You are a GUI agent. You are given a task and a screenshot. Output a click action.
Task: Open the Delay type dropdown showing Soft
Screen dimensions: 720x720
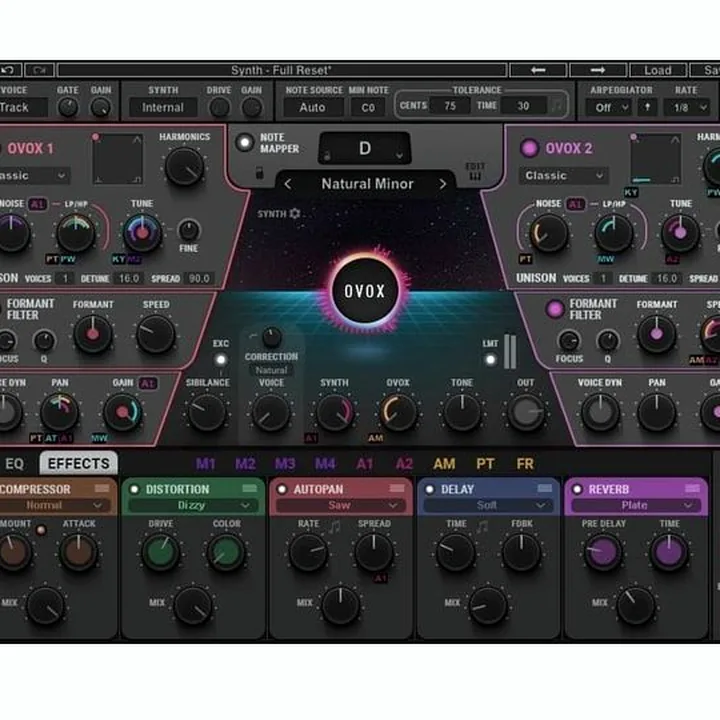coord(488,506)
